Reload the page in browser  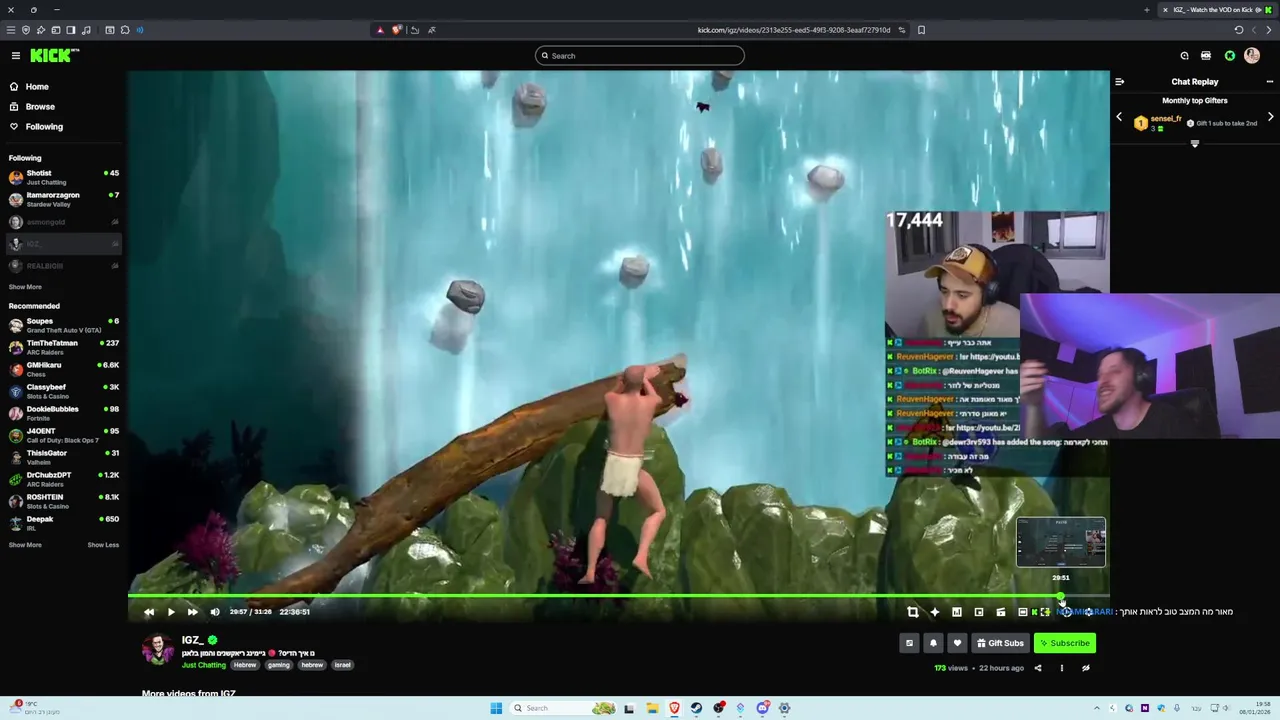click(1239, 30)
